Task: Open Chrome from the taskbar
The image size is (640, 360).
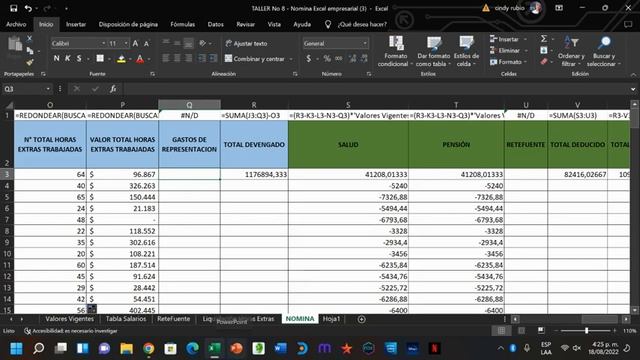Action: point(149,348)
